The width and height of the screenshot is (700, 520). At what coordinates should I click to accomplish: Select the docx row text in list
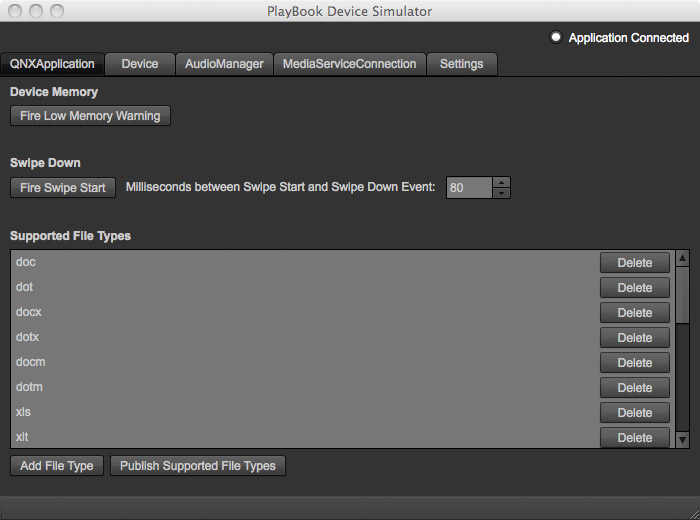tap(29, 312)
